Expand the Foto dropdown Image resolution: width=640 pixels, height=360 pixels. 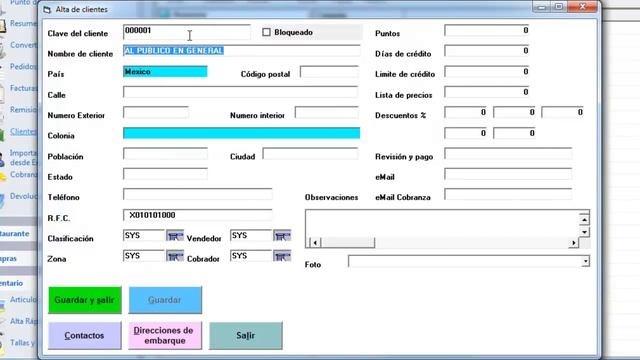pos(586,261)
